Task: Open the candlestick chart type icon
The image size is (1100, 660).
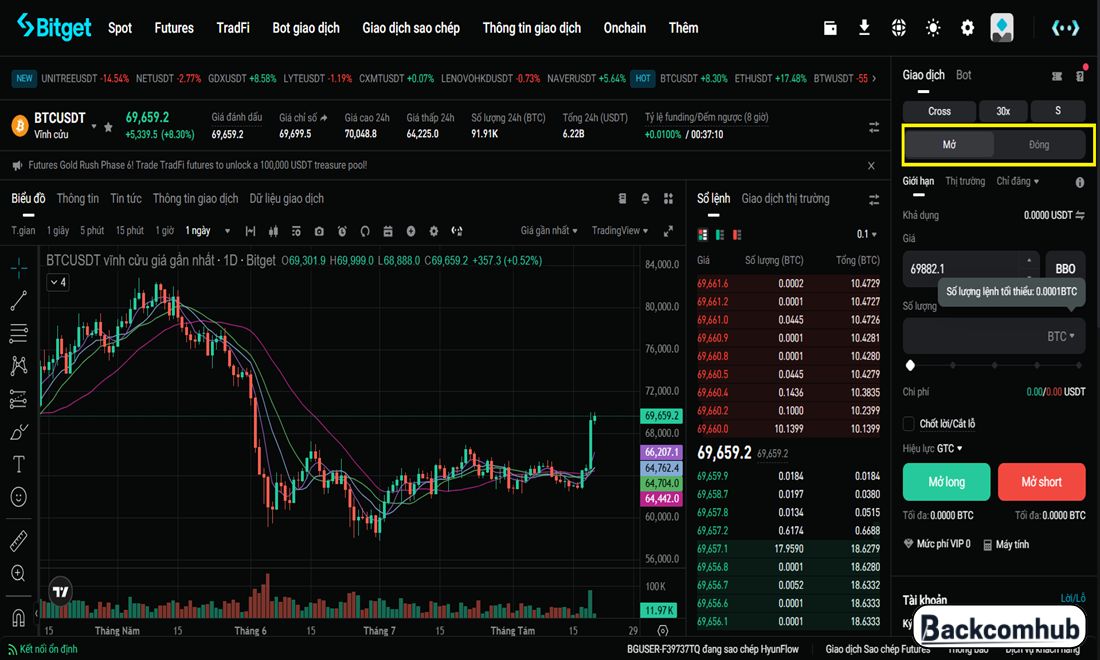Action: pos(274,231)
